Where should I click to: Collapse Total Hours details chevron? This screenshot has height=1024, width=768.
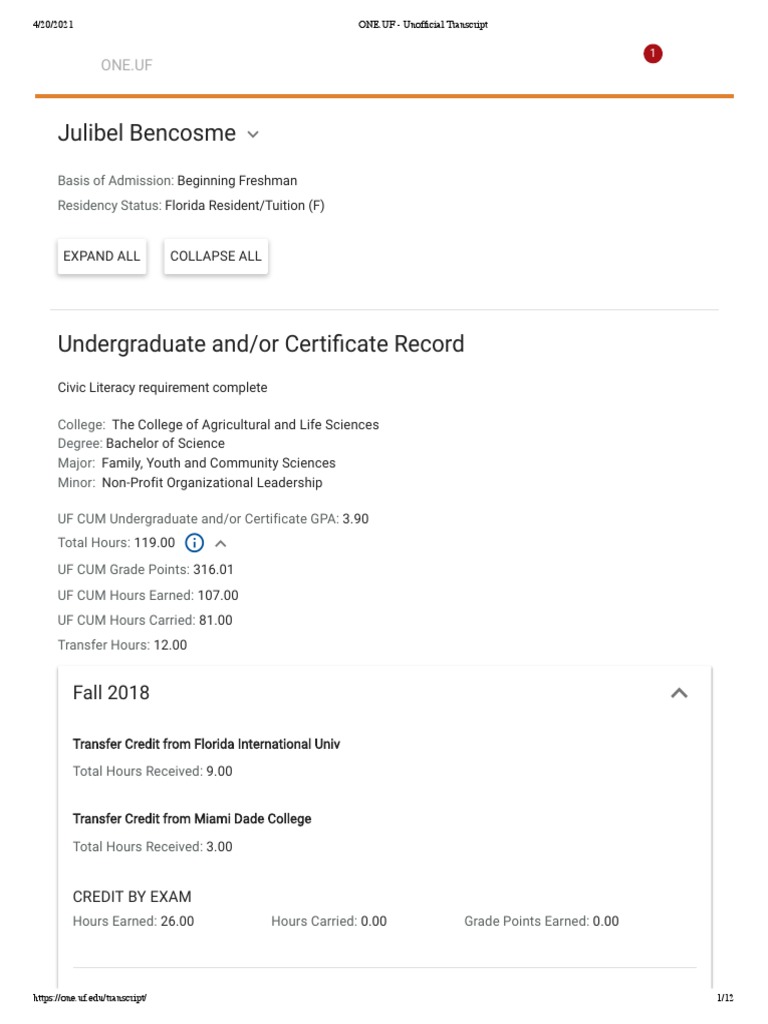tap(221, 544)
